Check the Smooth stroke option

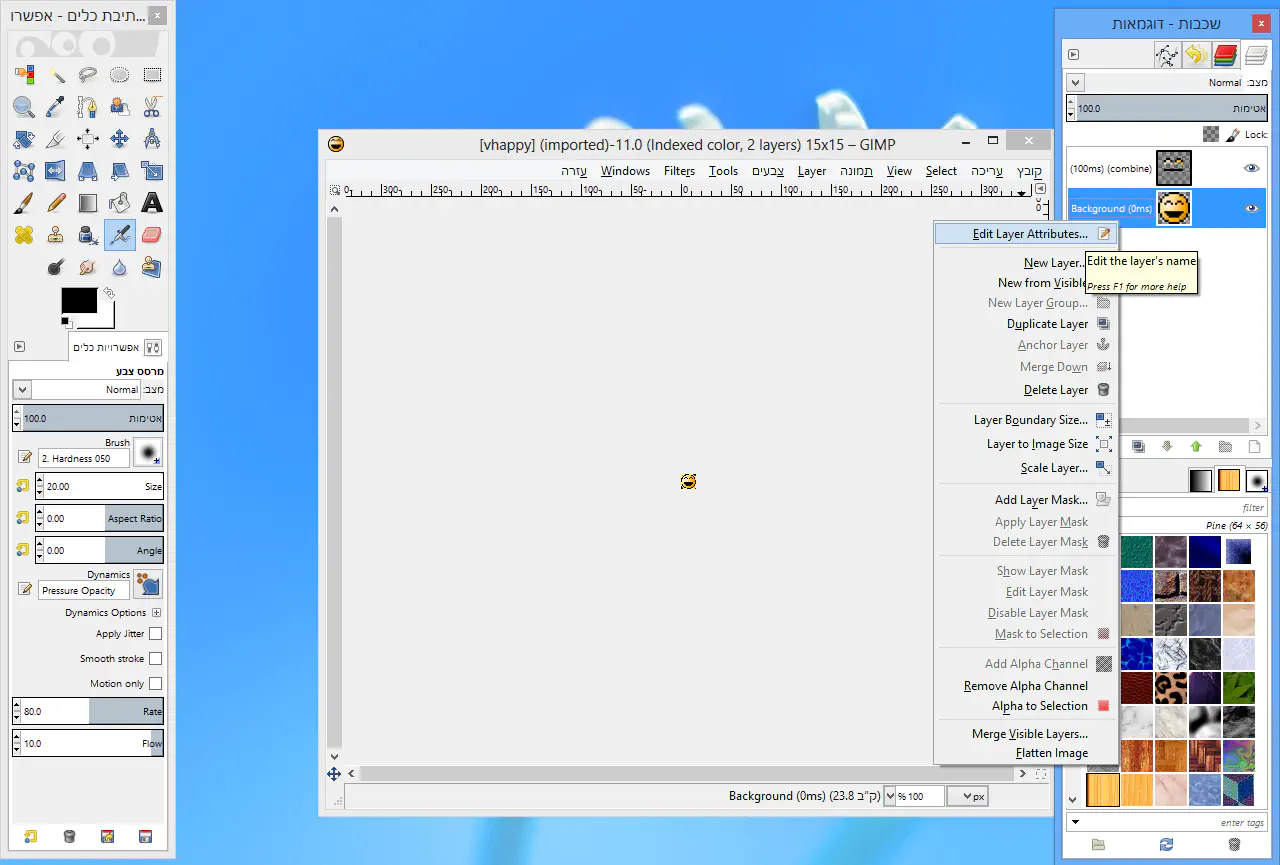(155, 659)
